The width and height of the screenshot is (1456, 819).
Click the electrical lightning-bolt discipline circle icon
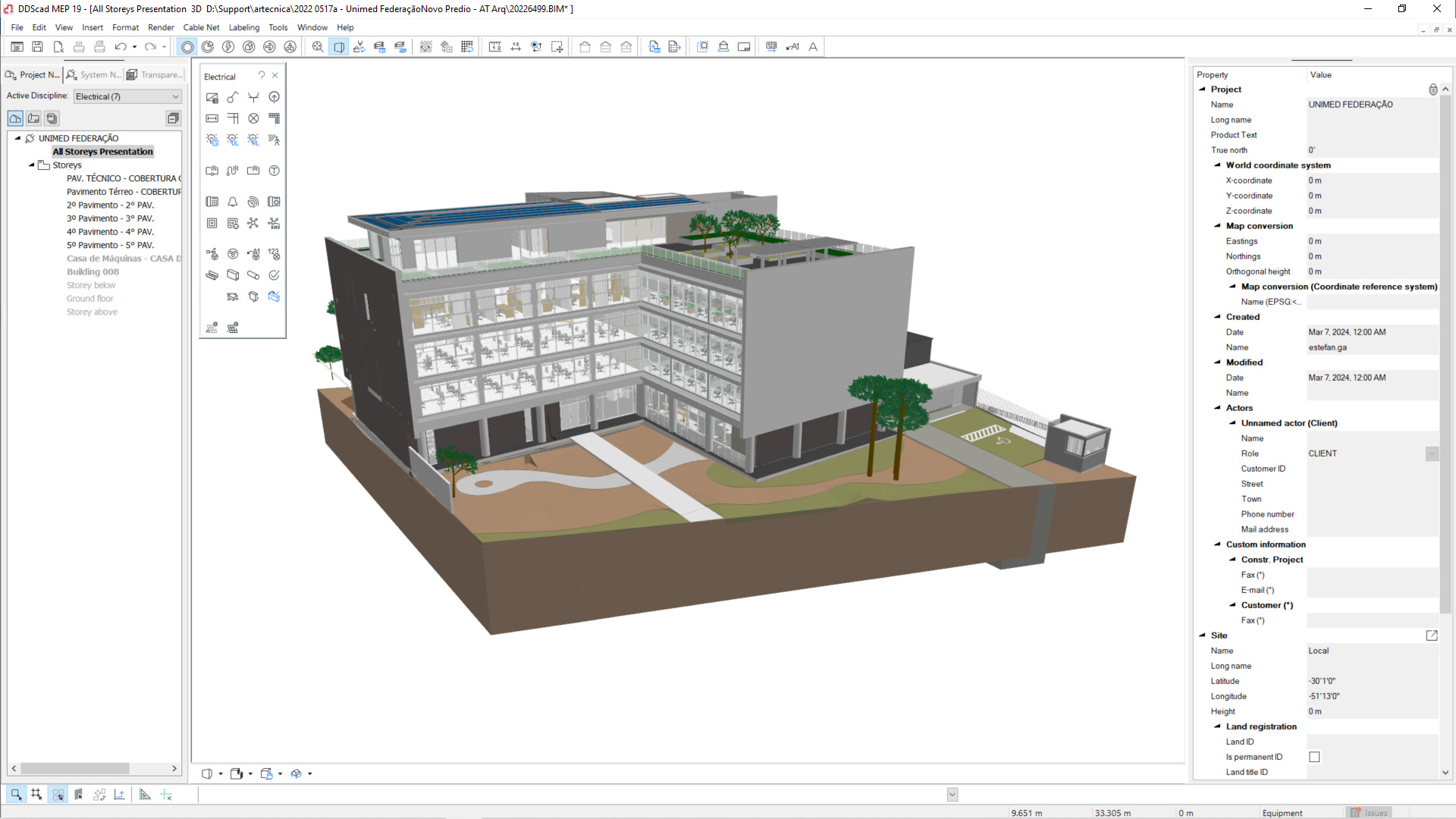[x=228, y=47]
